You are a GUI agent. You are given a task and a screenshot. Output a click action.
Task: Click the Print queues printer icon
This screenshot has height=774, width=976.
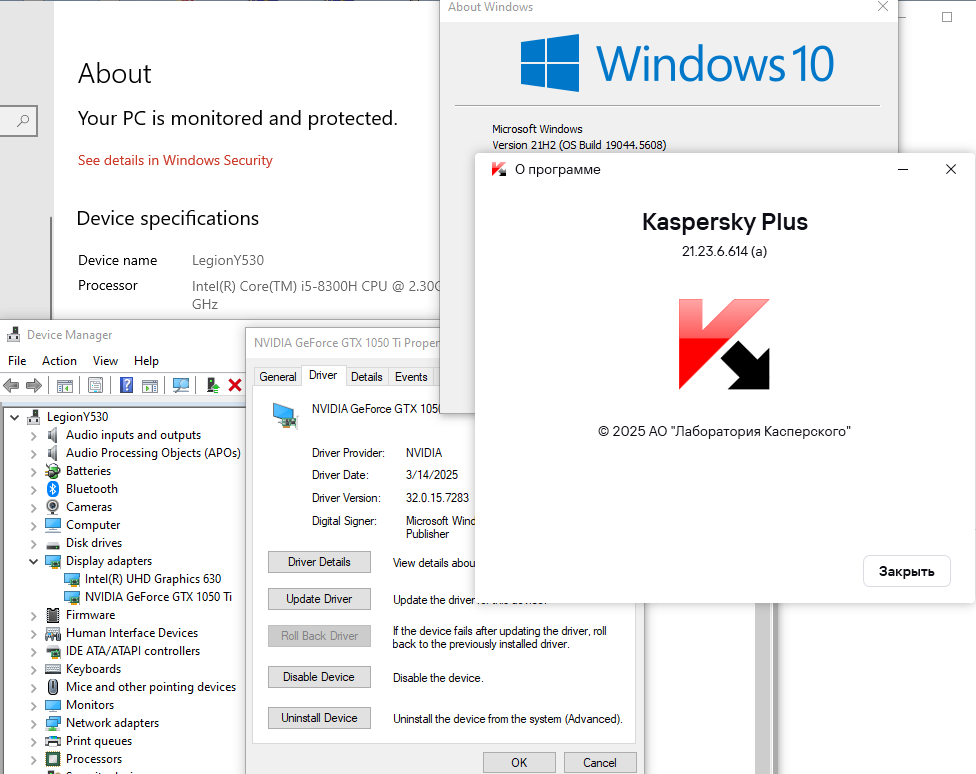point(53,742)
